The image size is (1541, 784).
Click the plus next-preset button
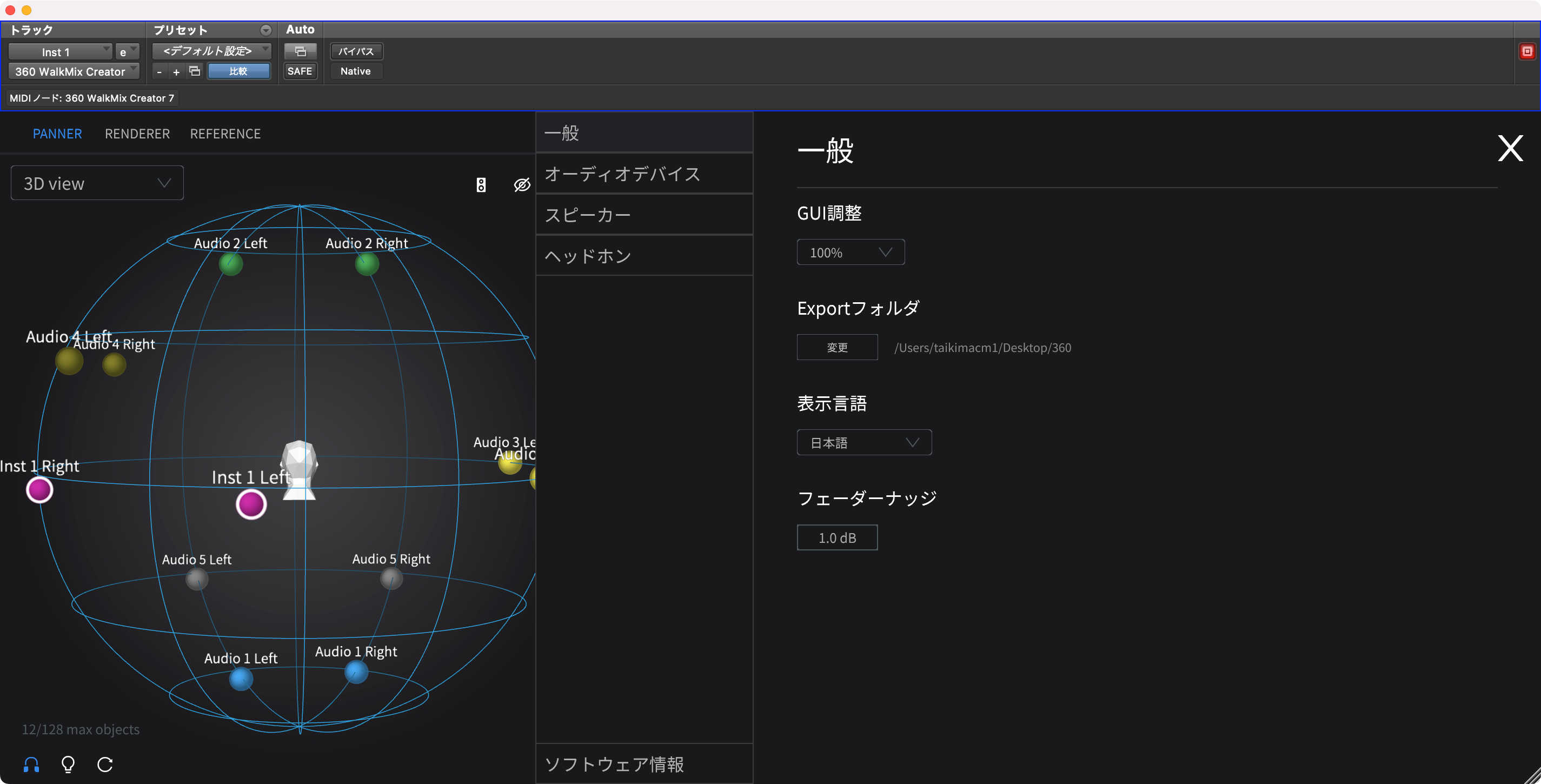[x=176, y=72]
